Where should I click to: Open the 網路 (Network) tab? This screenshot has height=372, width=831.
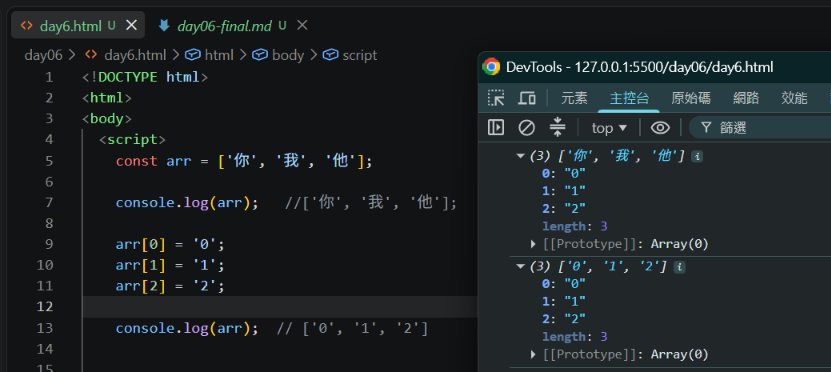pos(746,98)
